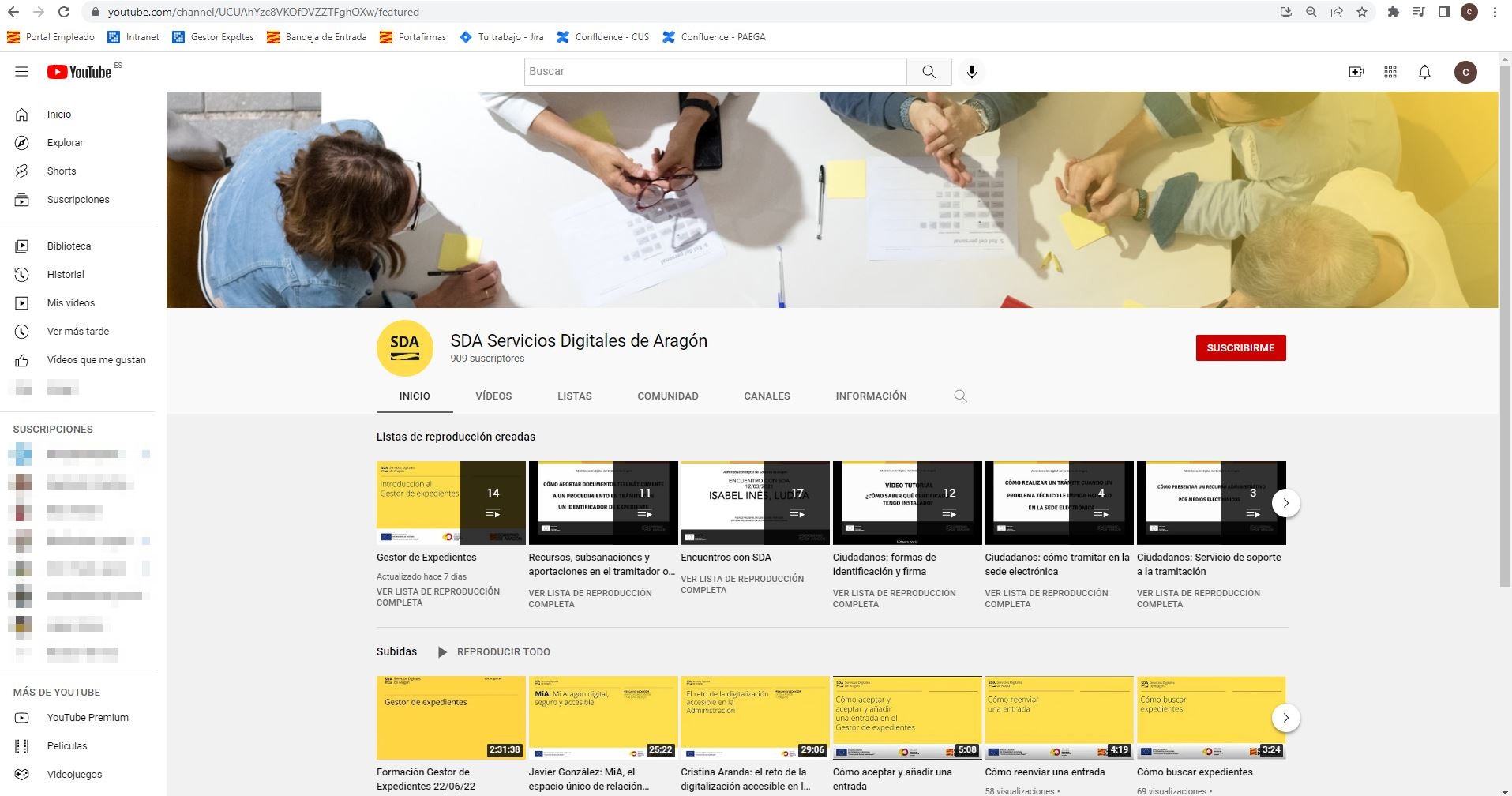
Task: Open the 12-video identificación y firma playlist thumbnail
Action: point(907,503)
